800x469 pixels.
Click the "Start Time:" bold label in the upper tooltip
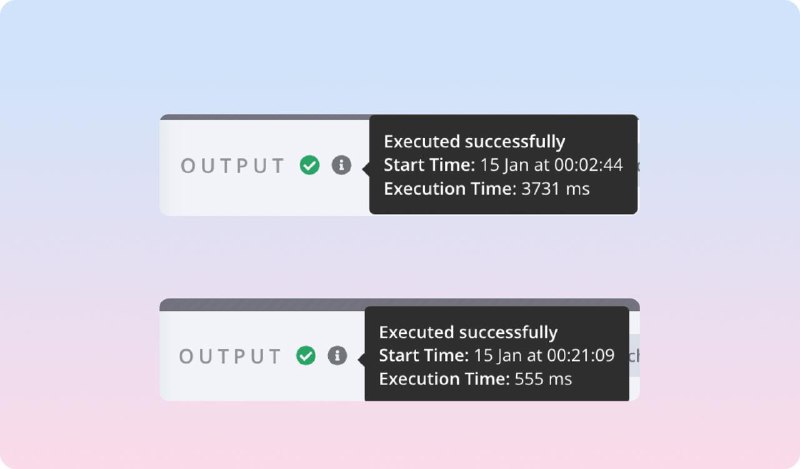point(429,165)
